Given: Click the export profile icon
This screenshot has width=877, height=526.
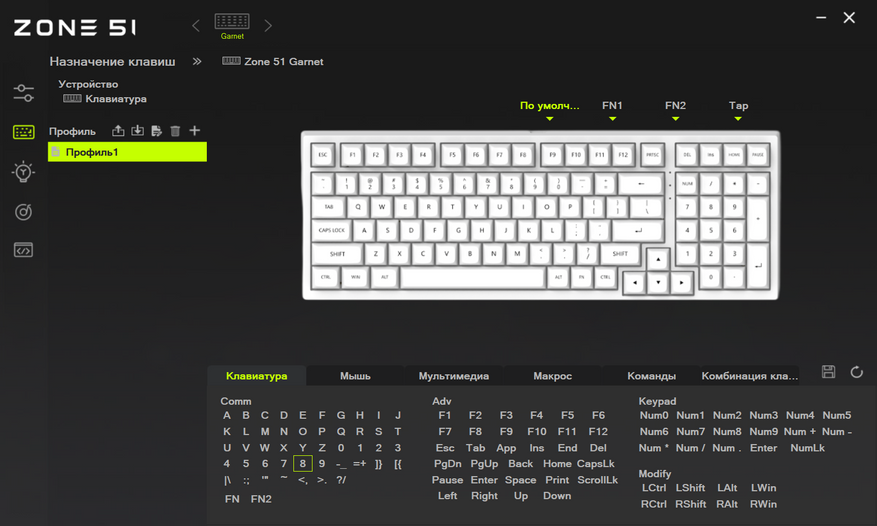Looking at the screenshot, I should tap(118, 131).
